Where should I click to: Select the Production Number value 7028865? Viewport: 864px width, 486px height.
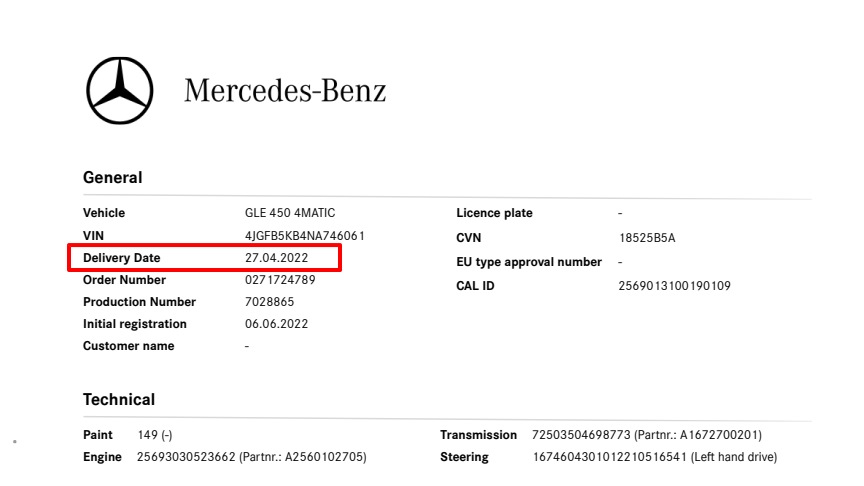pyautogui.click(x=270, y=302)
